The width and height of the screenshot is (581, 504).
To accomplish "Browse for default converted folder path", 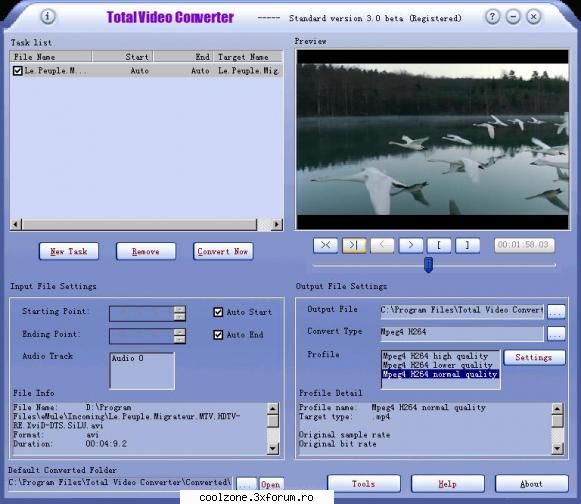I will [246, 484].
